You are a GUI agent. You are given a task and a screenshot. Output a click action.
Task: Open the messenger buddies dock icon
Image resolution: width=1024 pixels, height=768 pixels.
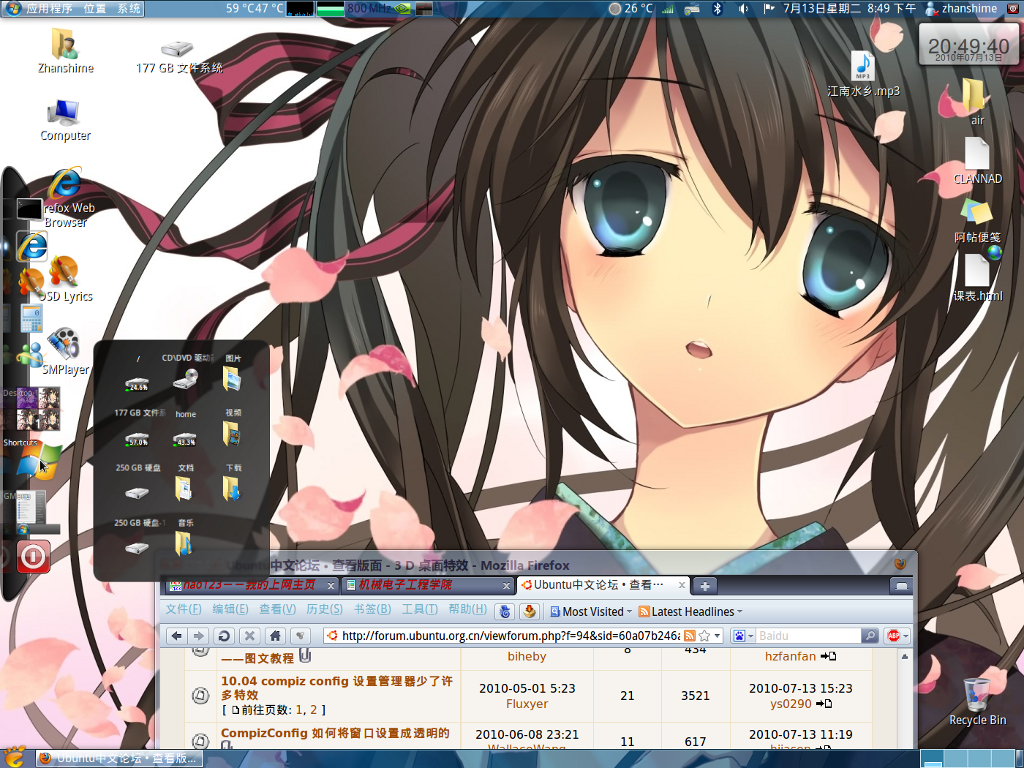[29, 356]
